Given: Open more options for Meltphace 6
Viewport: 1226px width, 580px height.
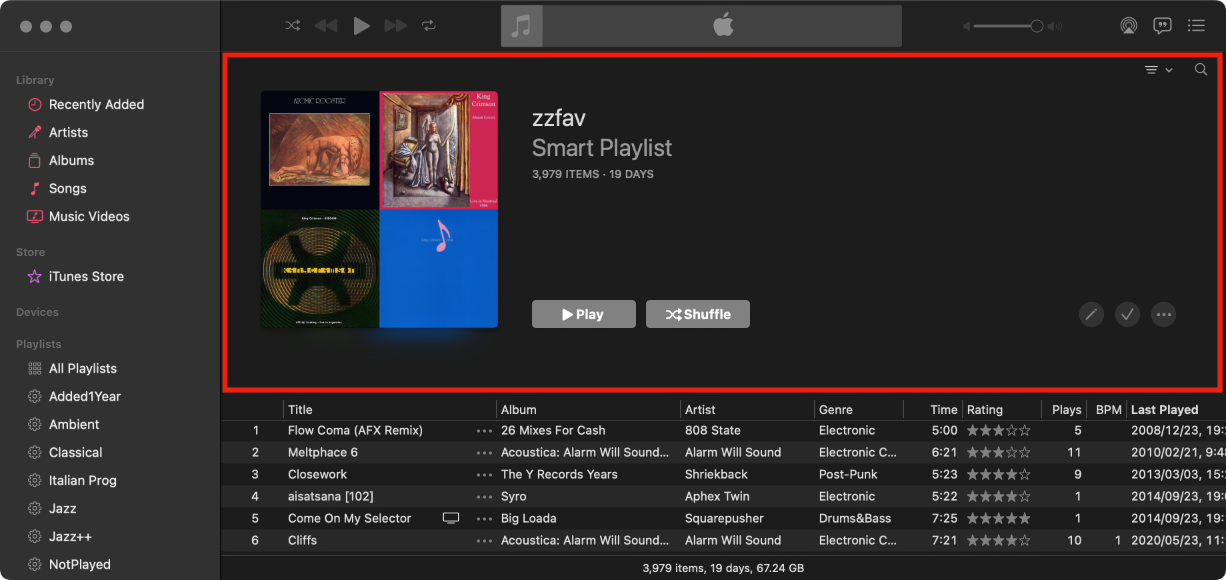Looking at the screenshot, I should click(485, 453).
